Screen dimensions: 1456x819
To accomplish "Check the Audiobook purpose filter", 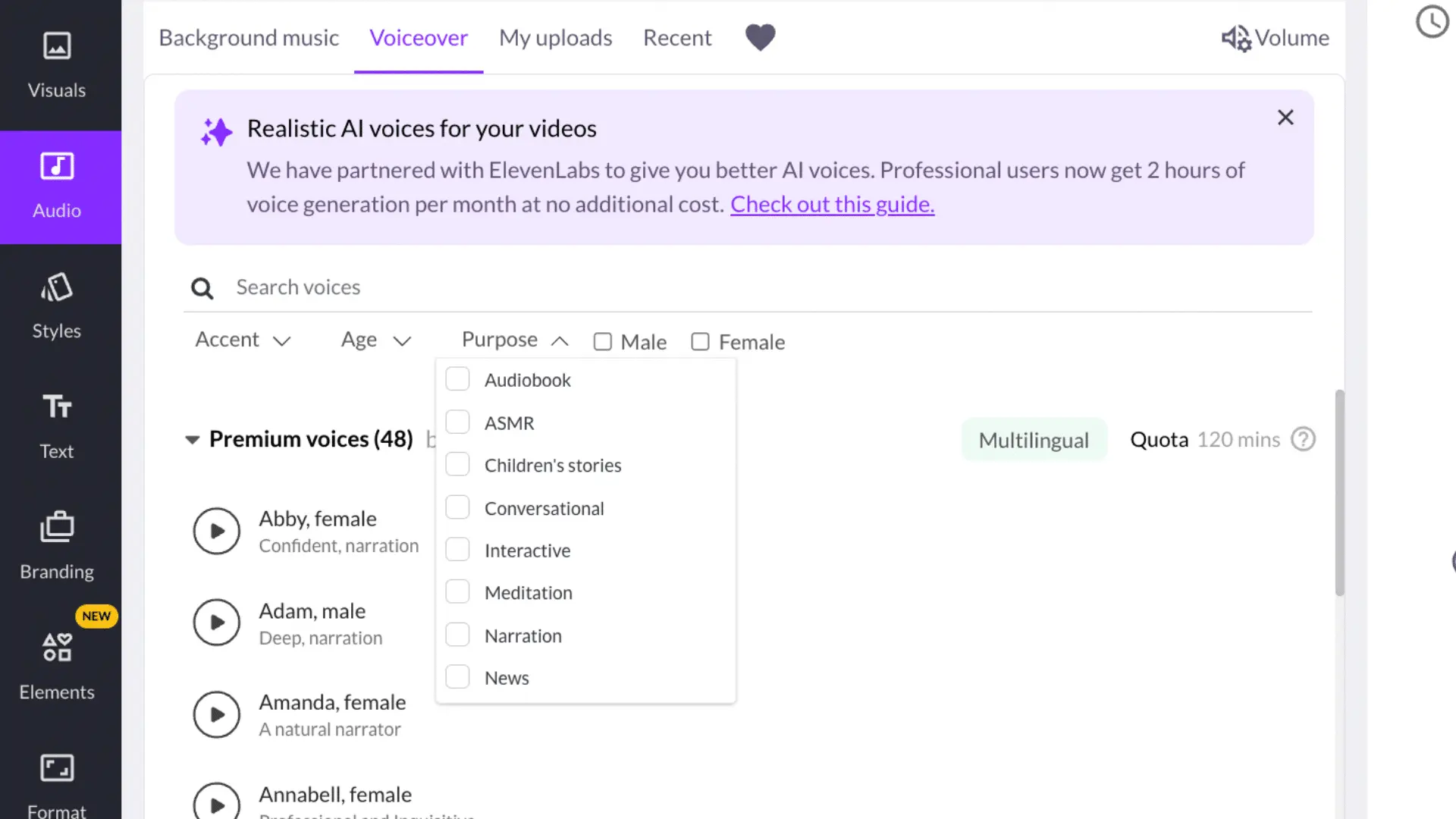I will [457, 379].
